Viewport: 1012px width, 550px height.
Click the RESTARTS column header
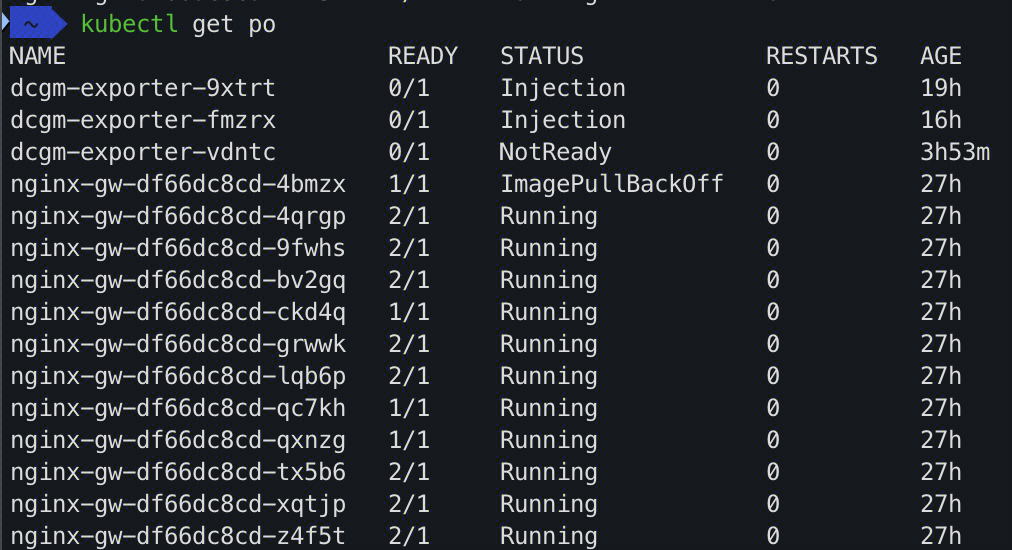(822, 56)
